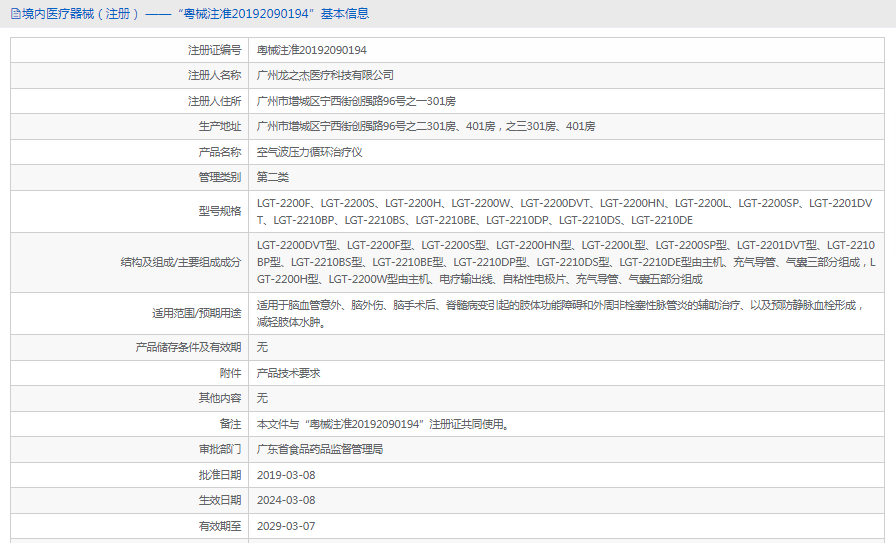This screenshot has width=896, height=543.
Task: Select the registration number 粤械注准20192090194 value
Action: (x=311, y=50)
